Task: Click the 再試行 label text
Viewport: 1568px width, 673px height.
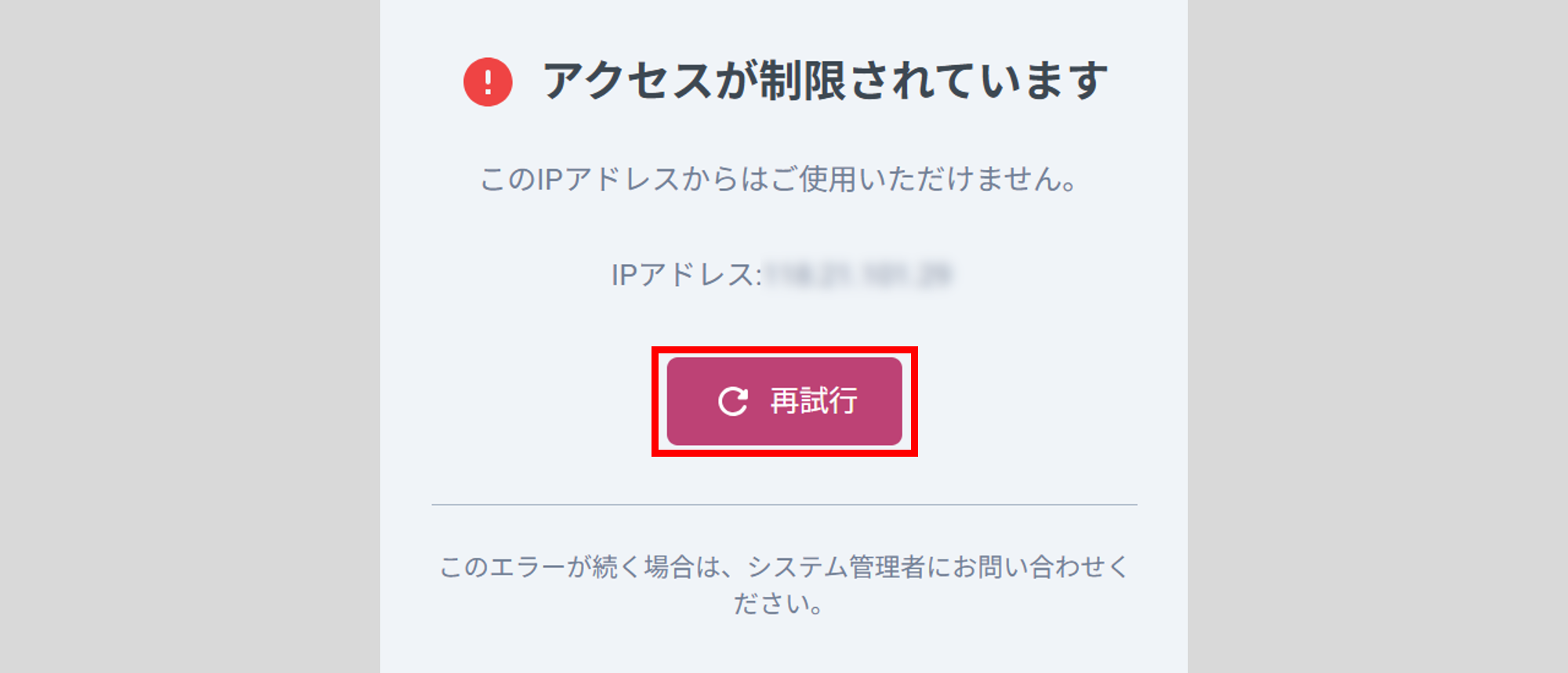Action: click(x=814, y=401)
